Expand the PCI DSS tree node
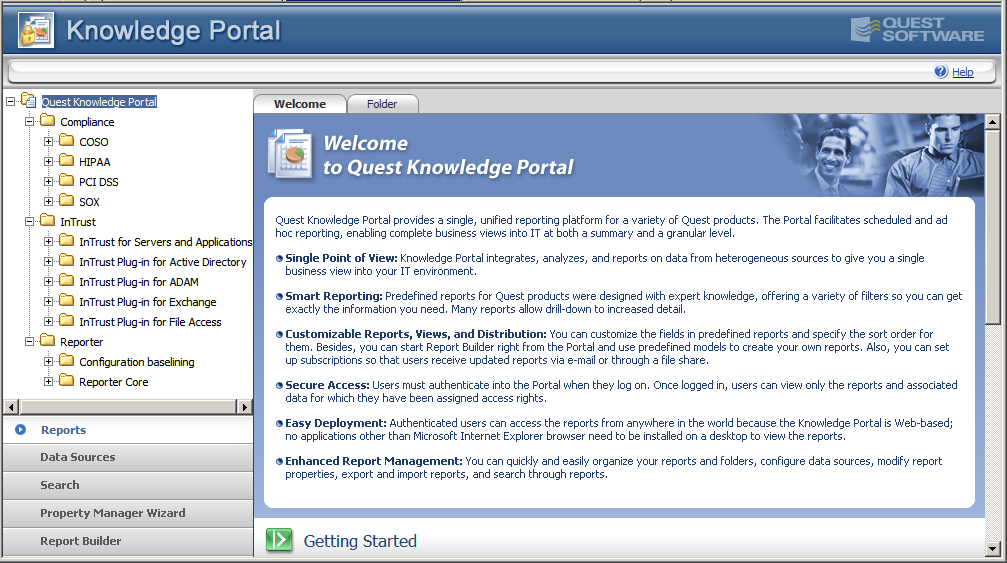This screenshot has height=563, width=1007. click(x=49, y=181)
